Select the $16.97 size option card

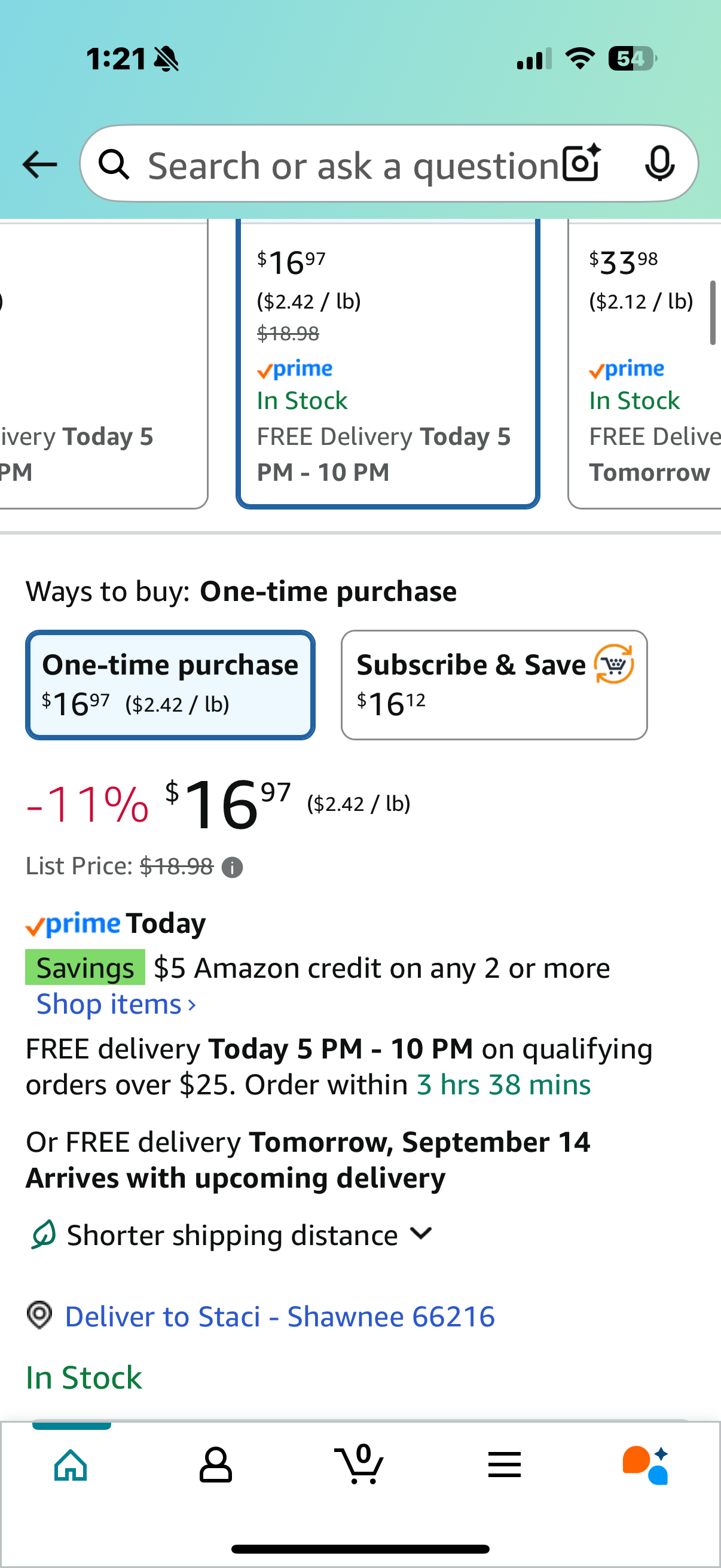tap(388, 364)
